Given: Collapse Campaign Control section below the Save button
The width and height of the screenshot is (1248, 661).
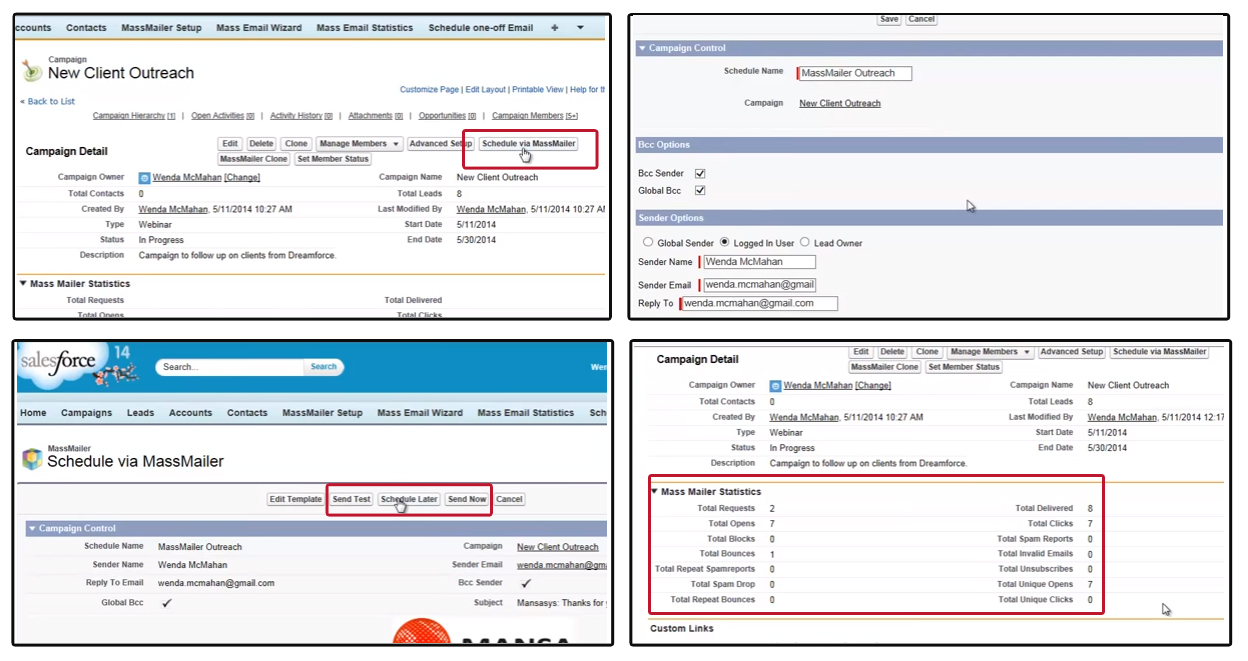Looking at the screenshot, I should click(x=641, y=48).
